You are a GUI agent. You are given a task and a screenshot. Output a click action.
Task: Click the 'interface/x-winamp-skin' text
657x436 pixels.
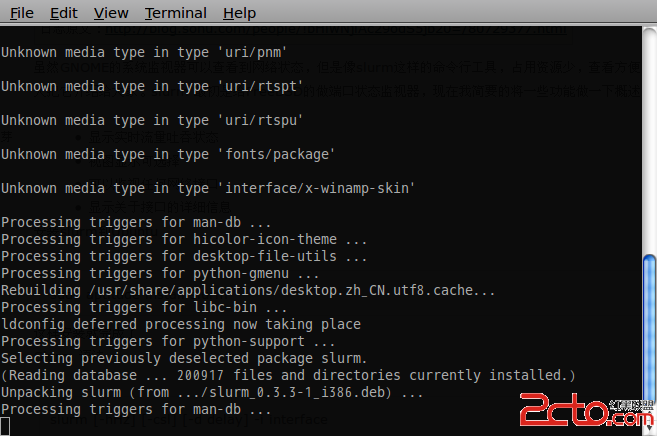coord(316,188)
